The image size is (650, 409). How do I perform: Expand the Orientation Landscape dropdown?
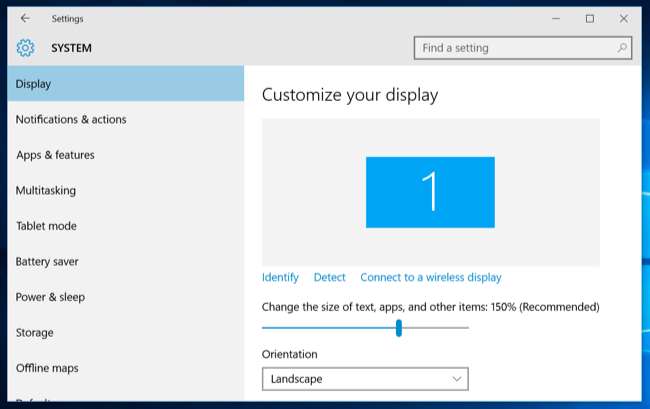tap(365, 379)
